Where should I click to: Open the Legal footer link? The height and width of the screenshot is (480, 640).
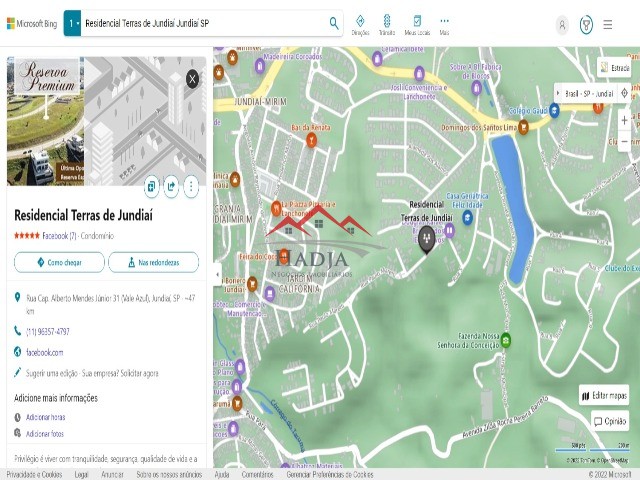click(x=81, y=474)
